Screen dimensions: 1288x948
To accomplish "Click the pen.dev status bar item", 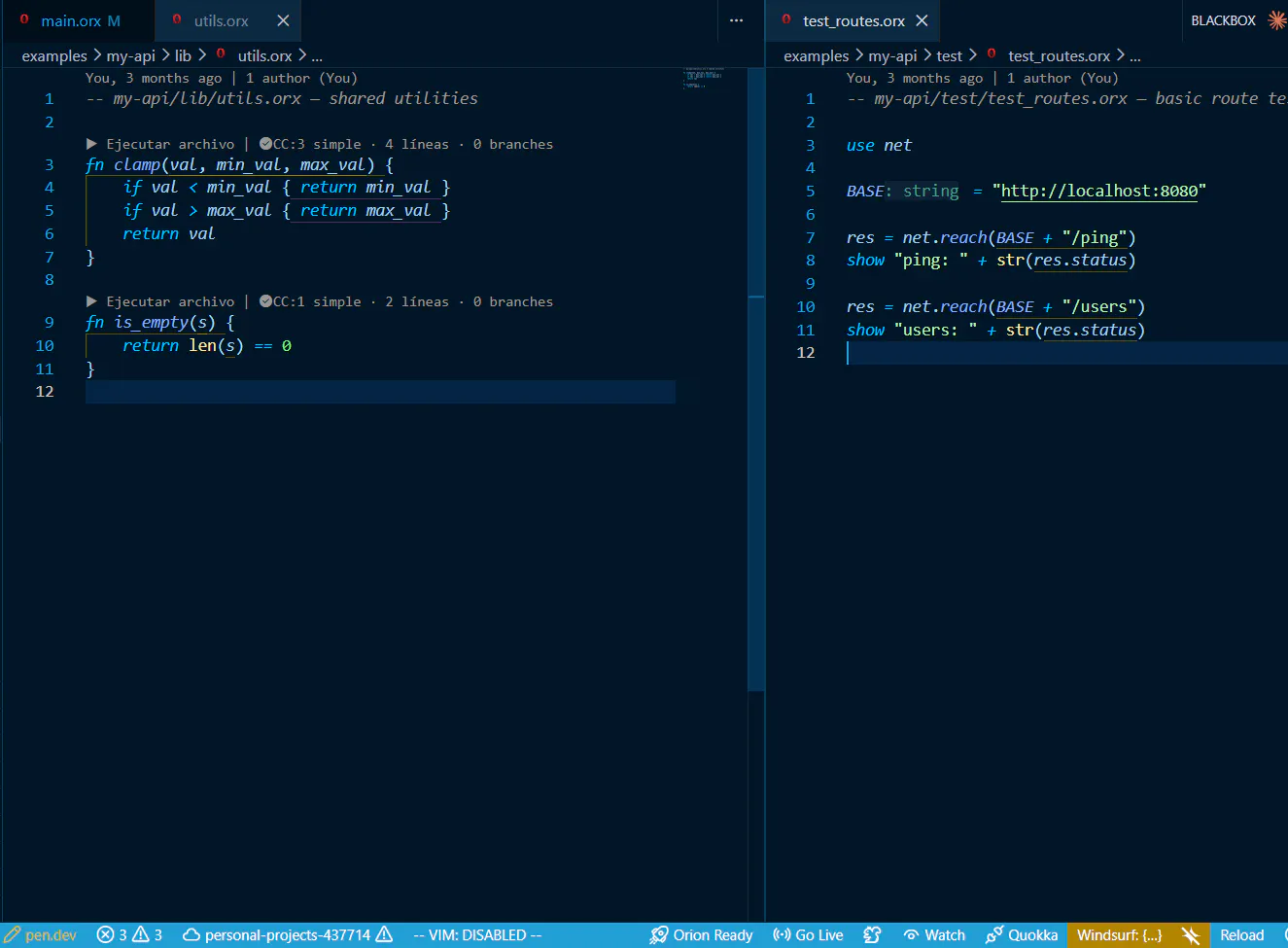I will pyautogui.click(x=40, y=935).
